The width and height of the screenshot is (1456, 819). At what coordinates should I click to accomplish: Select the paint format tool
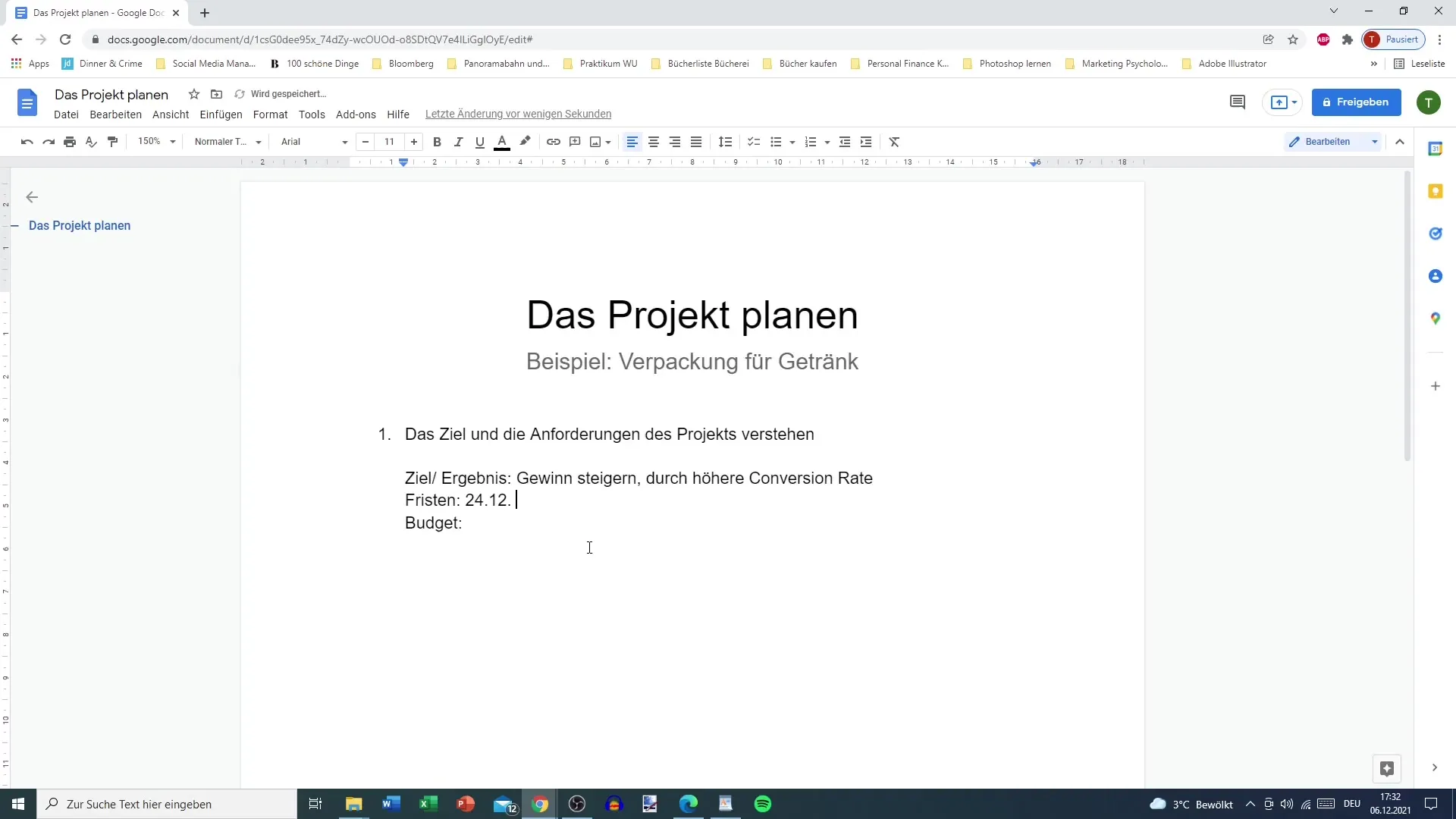(x=113, y=142)
